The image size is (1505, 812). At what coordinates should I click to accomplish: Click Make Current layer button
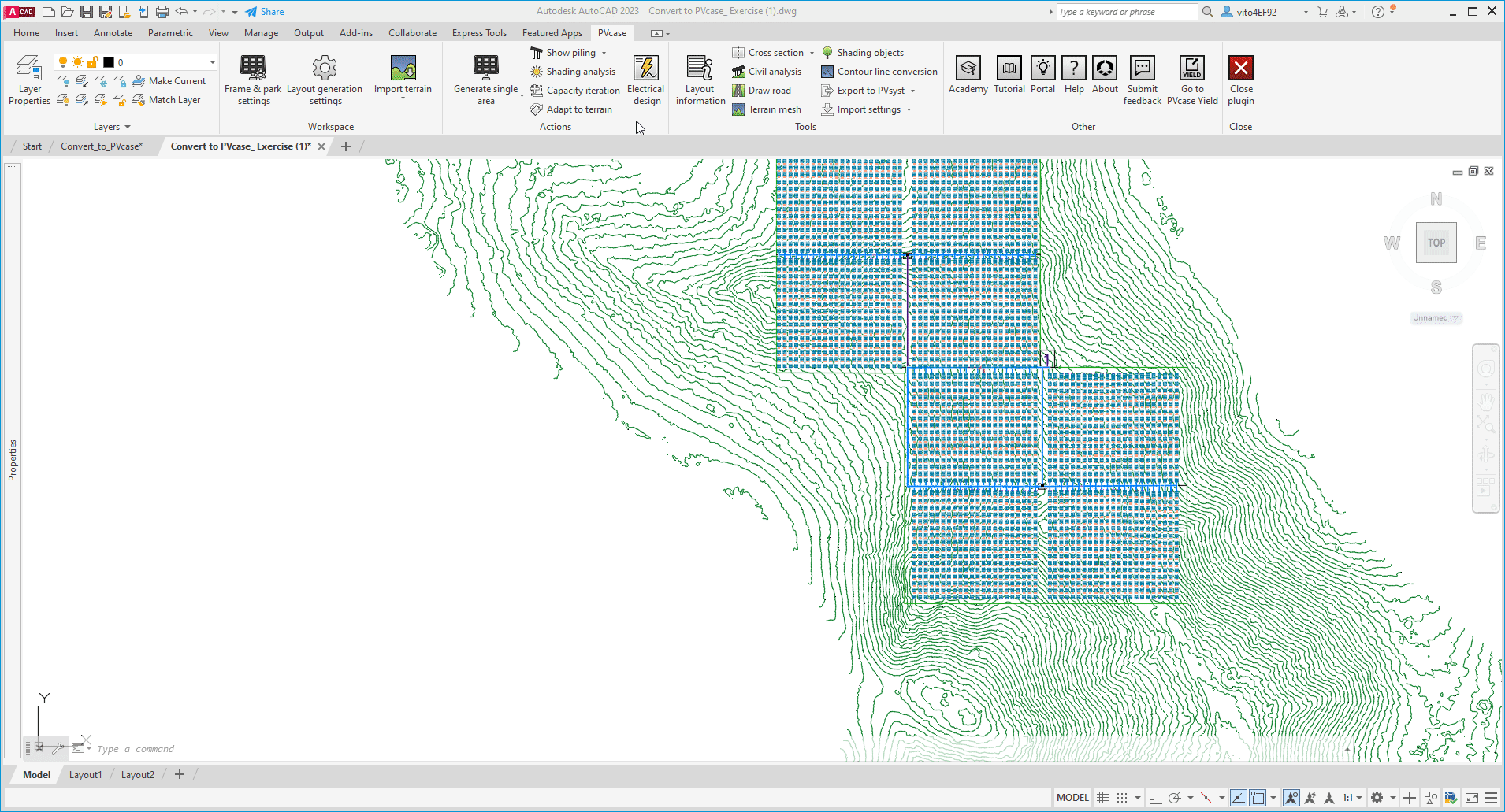[x=169, y=81]
